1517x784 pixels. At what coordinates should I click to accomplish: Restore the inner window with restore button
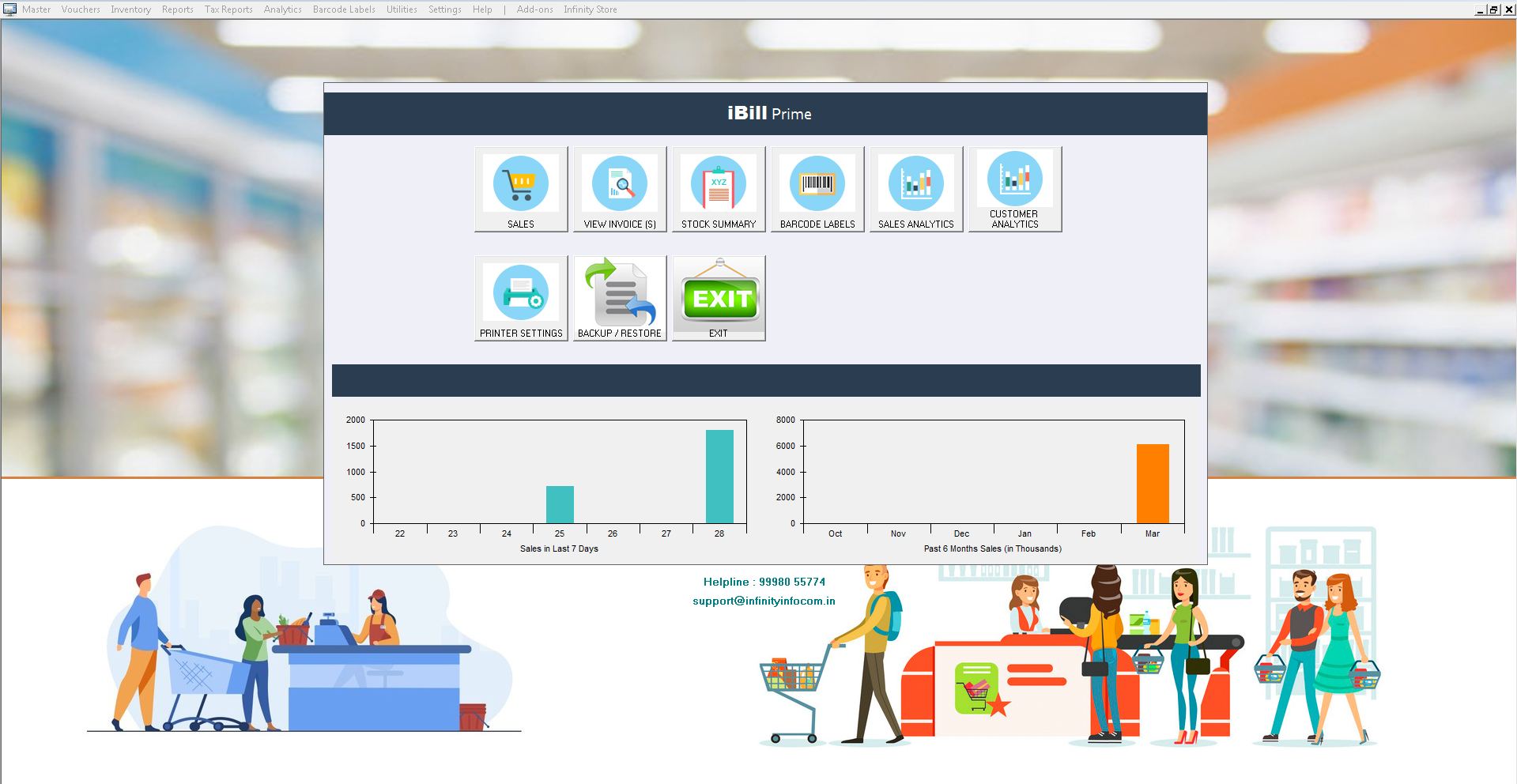click(1493, 9)
